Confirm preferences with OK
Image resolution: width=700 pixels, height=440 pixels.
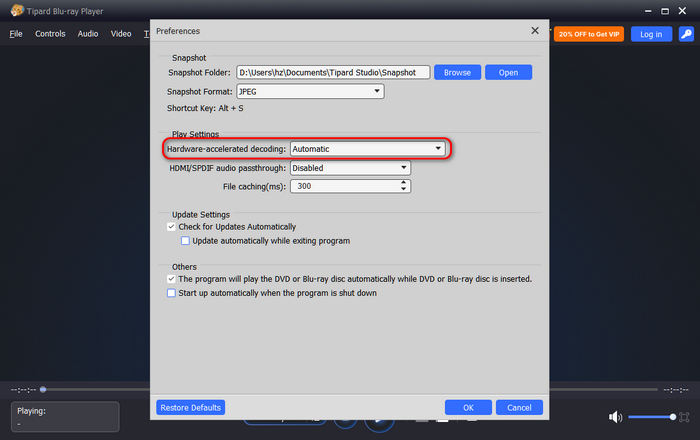tap(468, 407)
